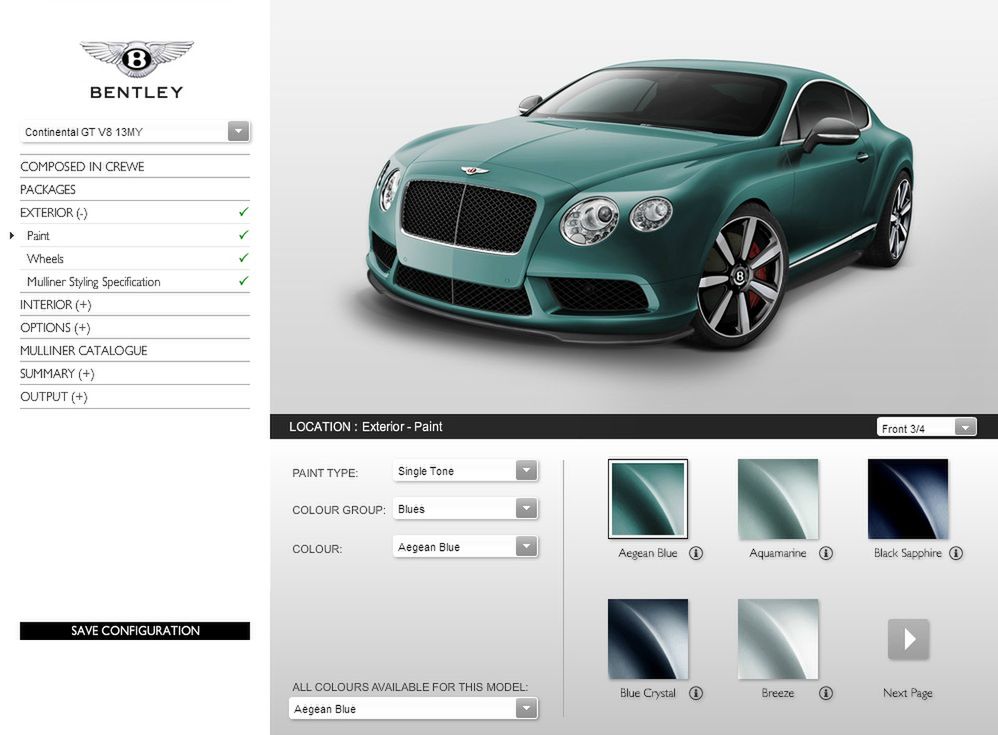This screenshot has width=998, height=735.
Task: Select the Wheels submenu item
Action: tap(45, 258)
